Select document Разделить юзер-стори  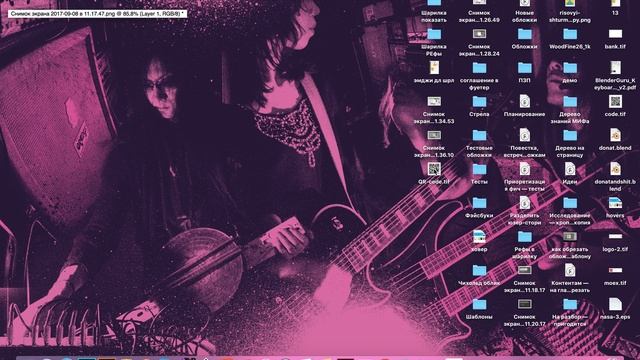[524, 203]
